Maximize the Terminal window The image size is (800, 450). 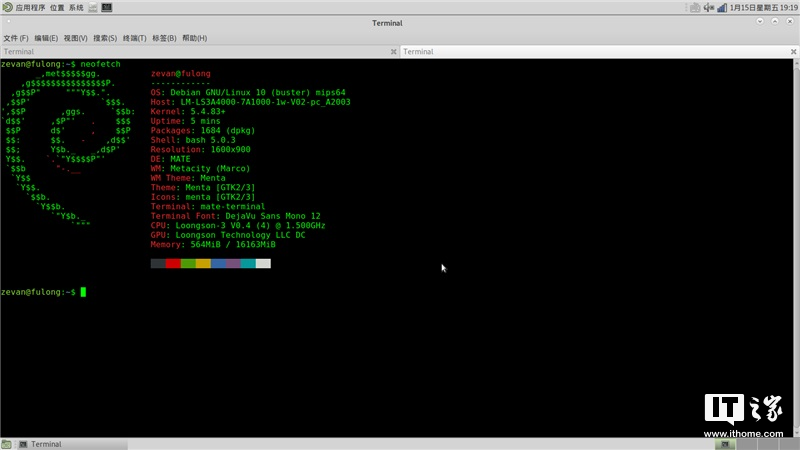775,21
